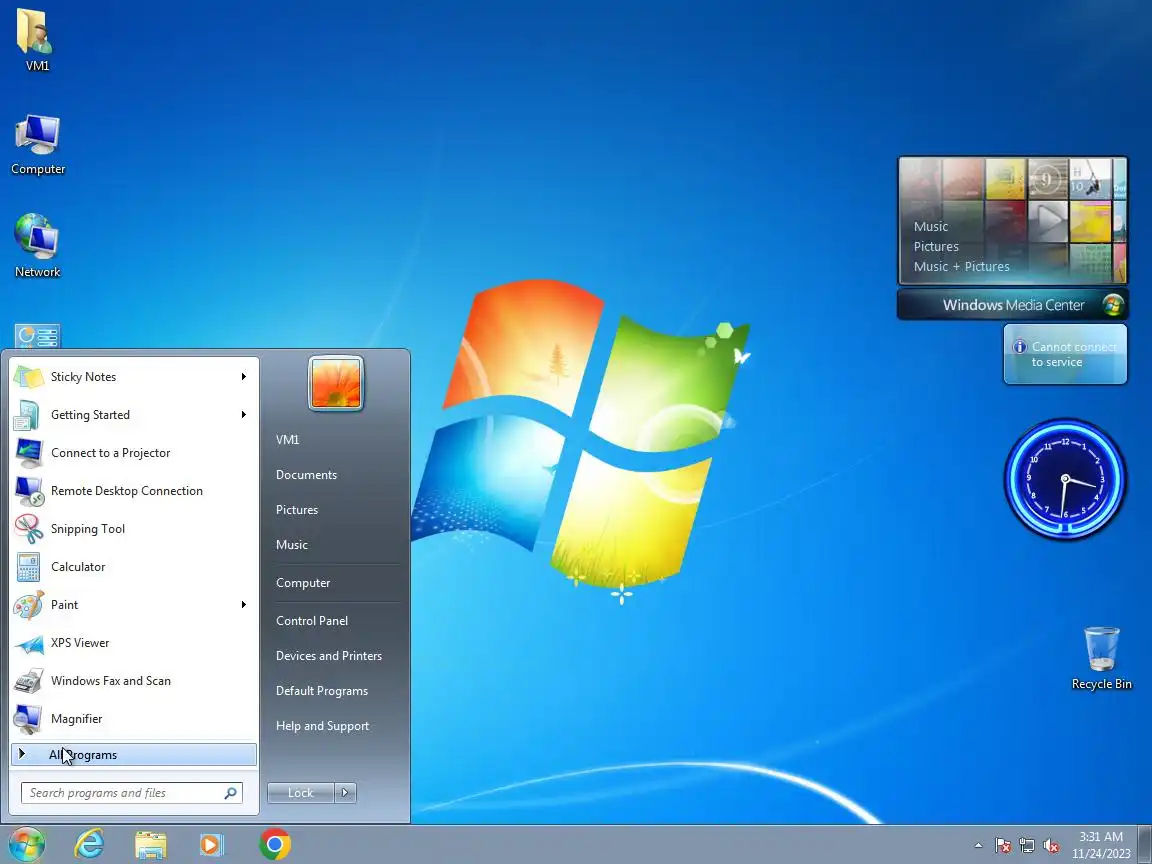Open Help and Support

[323, 726]
